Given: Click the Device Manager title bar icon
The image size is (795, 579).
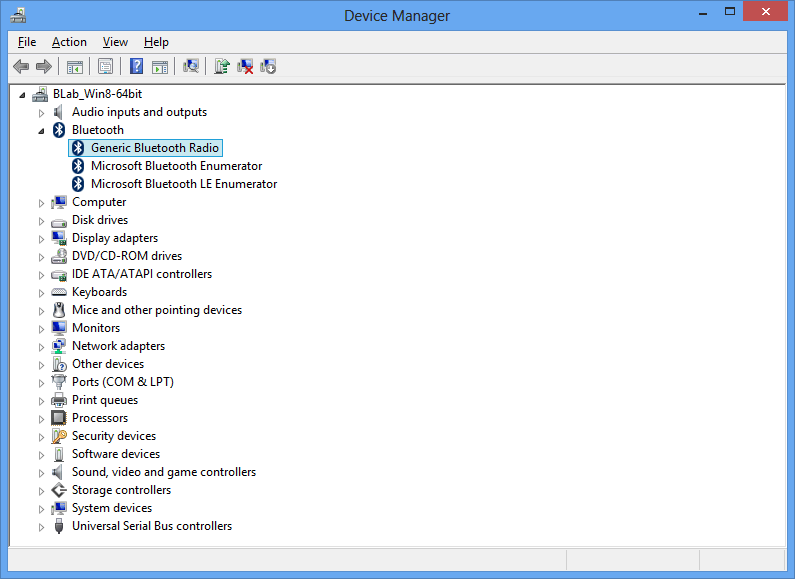Looking at the screenshot, I should 18,16.
